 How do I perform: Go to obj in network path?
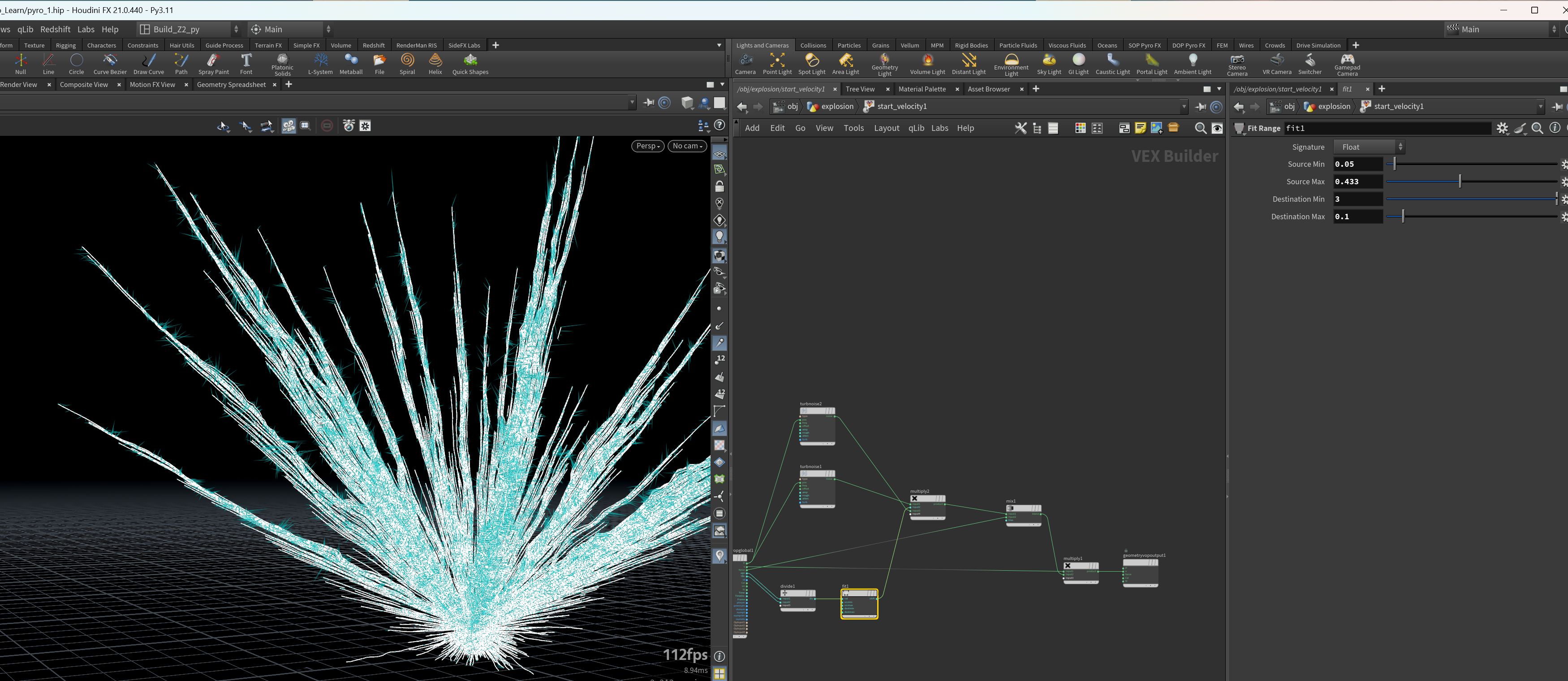point(785,107)
